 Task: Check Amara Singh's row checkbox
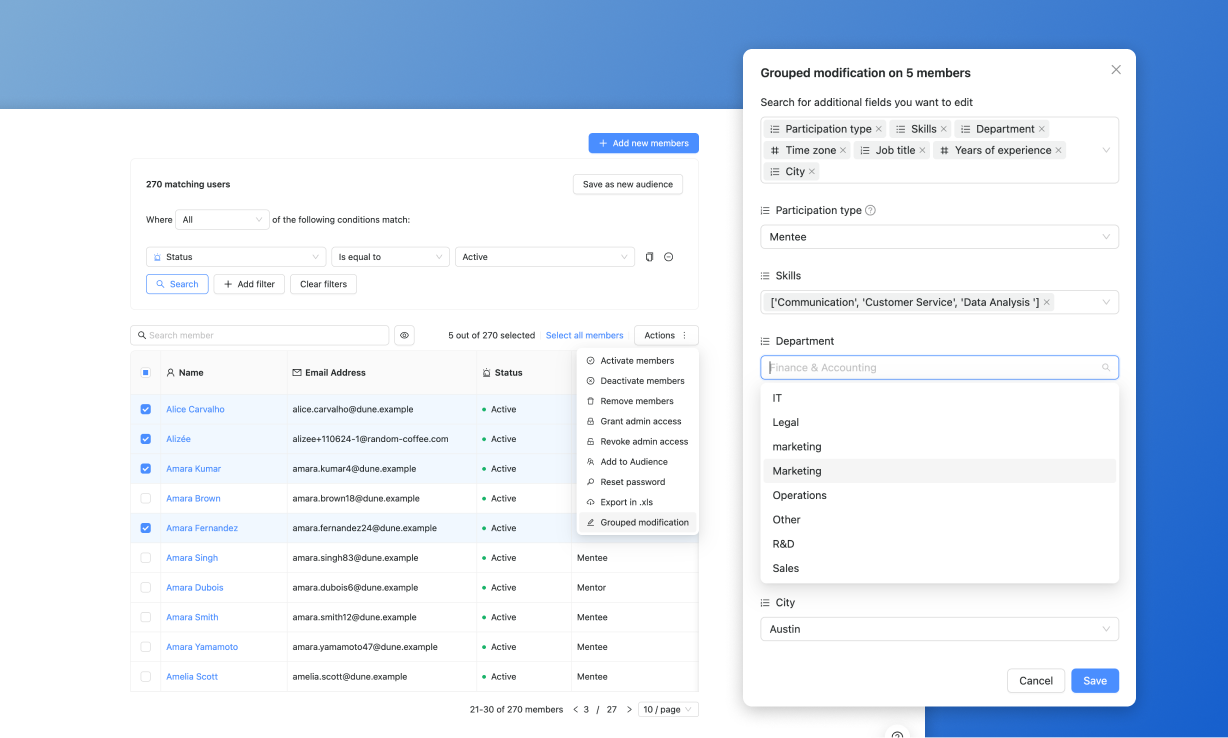pyautogui.click(x=146, y=558)
